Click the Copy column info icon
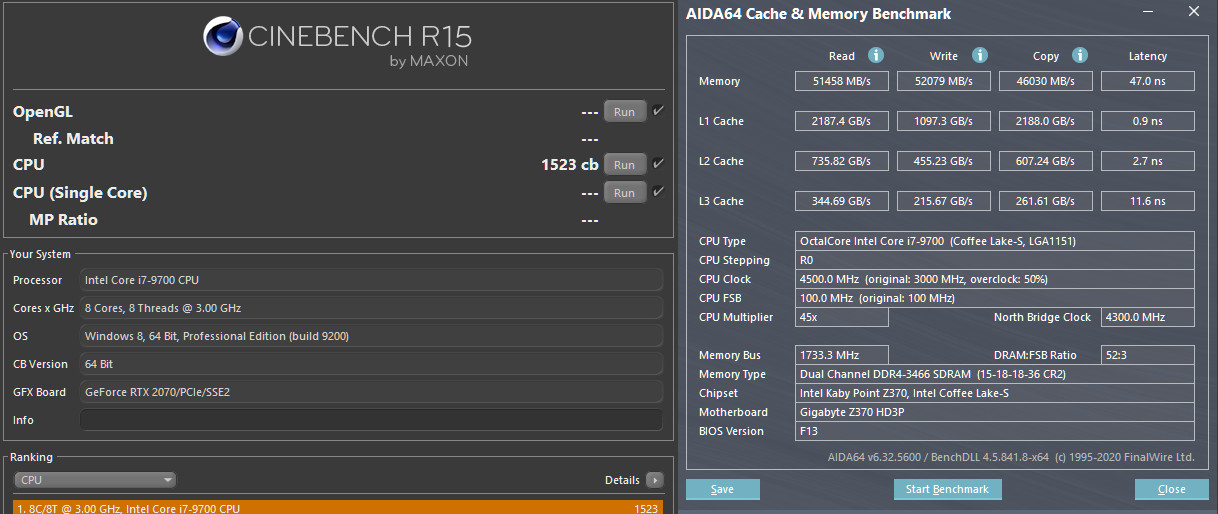 [1079, 56]
